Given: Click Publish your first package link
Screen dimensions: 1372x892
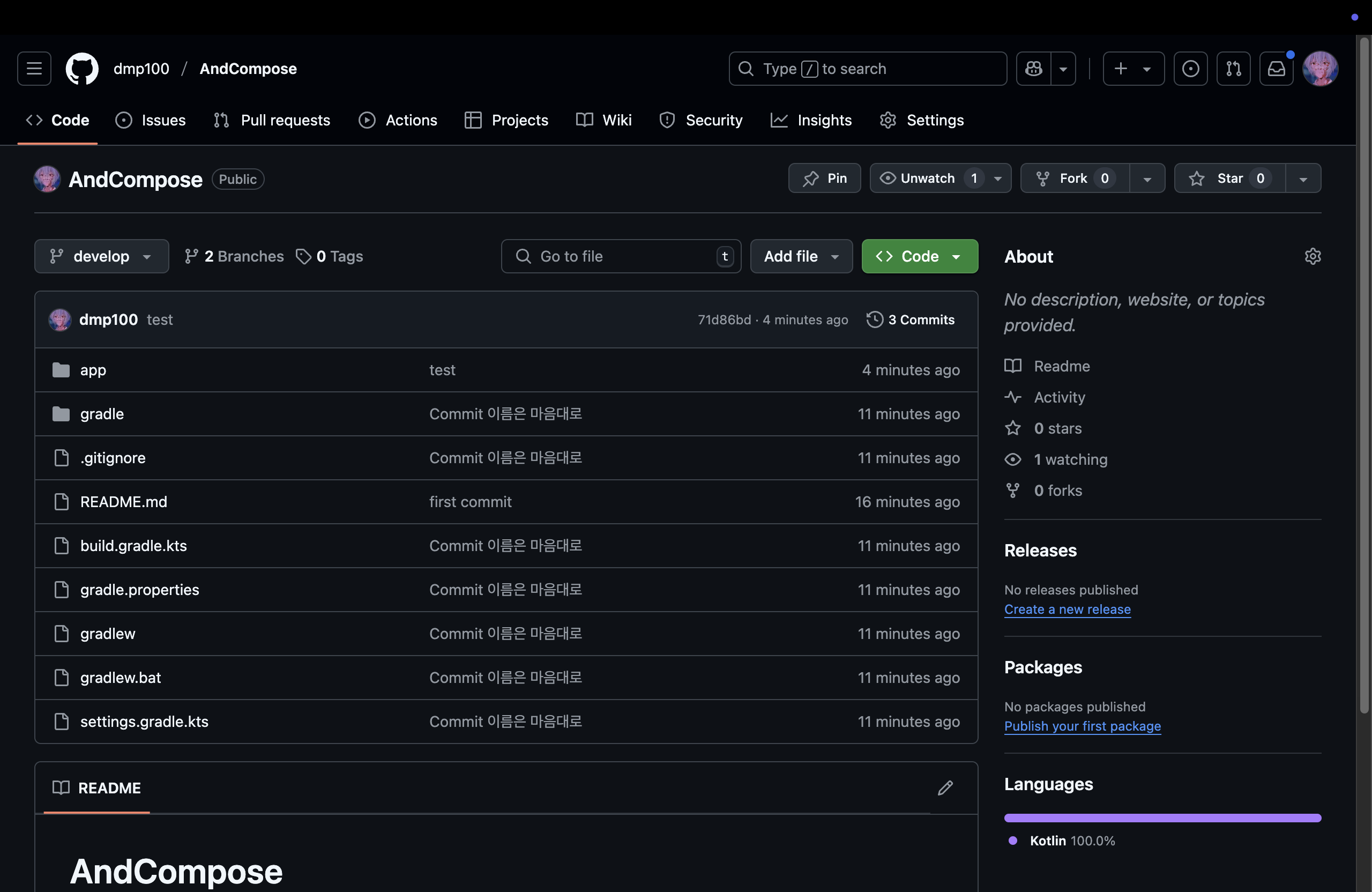Looking at the screenshot, I should (x=1082, y=726).
